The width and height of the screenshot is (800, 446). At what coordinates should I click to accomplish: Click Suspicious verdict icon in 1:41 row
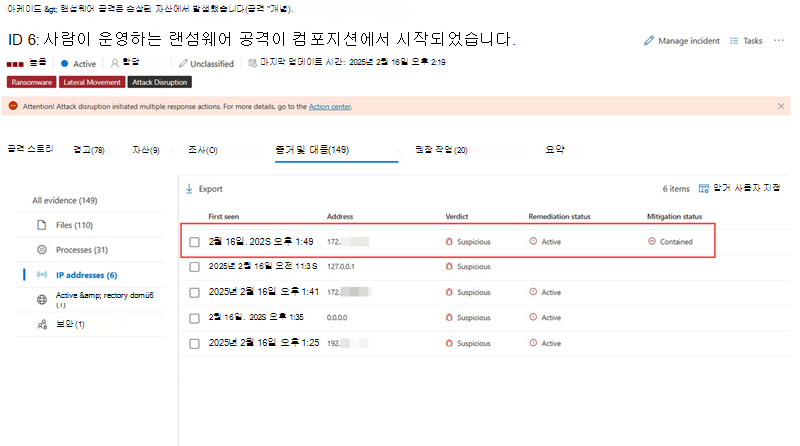coord(449,292)
